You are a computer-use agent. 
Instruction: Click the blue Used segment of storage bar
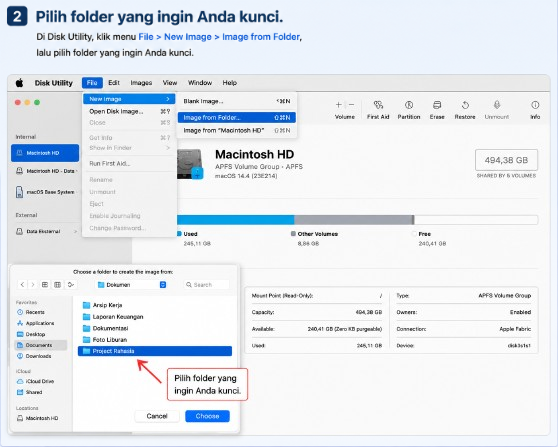235,220
